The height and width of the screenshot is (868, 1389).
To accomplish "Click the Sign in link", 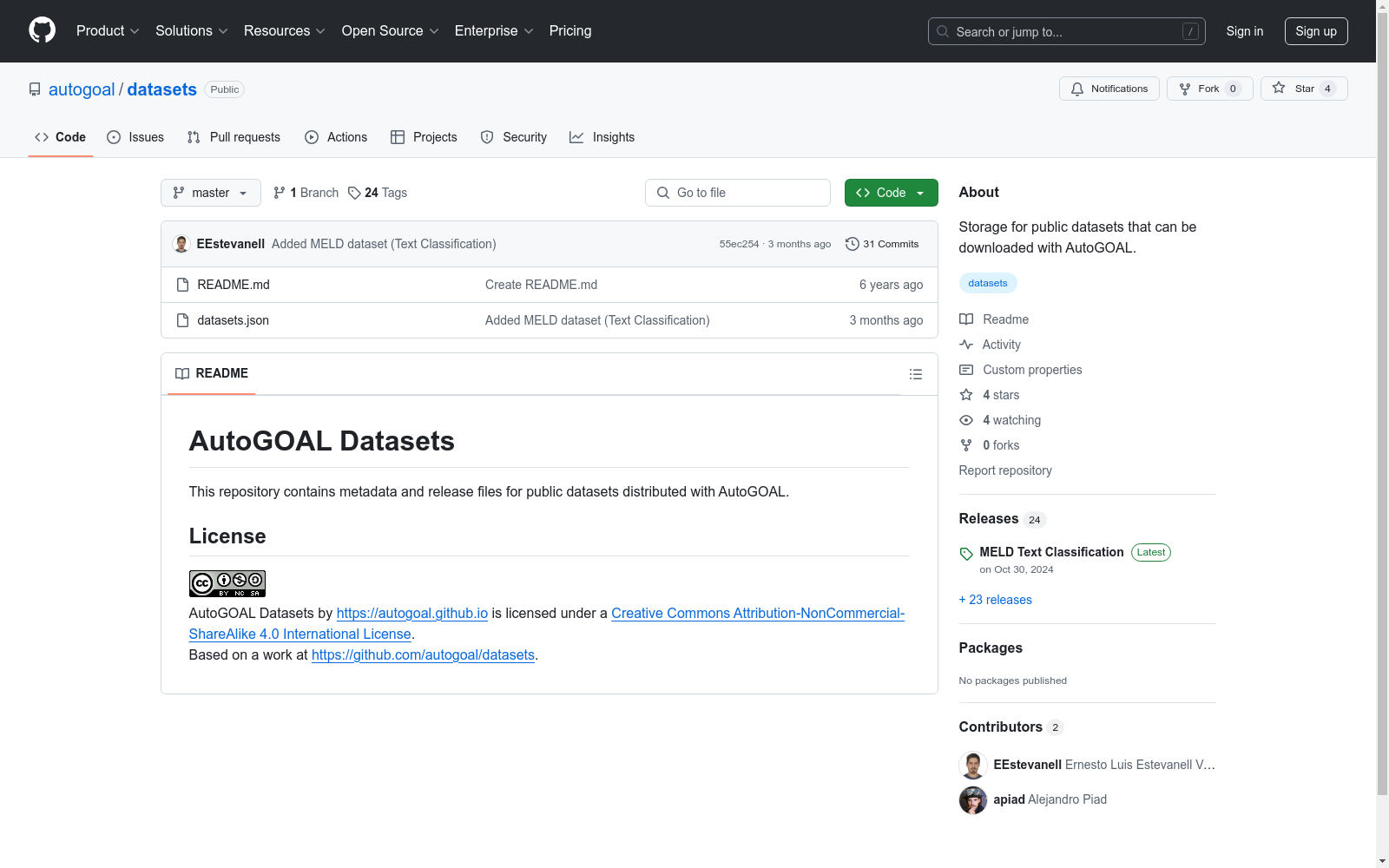I will click(x=1245, y=31).
